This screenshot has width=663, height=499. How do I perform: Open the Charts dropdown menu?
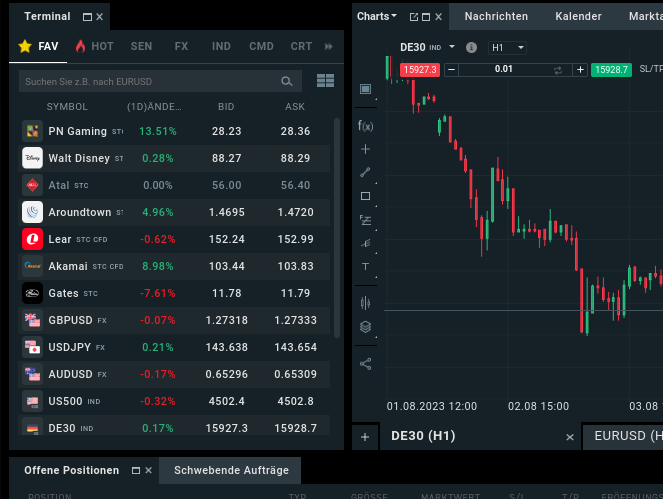click(377, 16)
